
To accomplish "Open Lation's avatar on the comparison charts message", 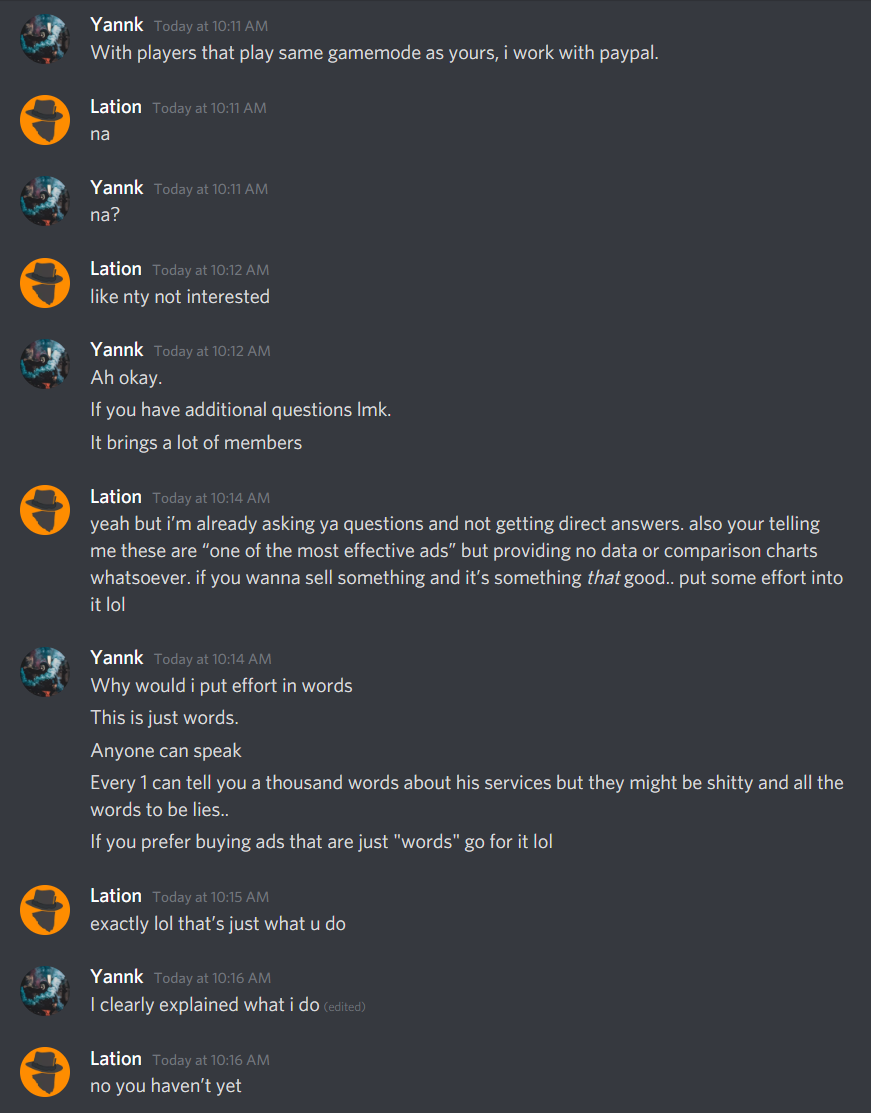I will [x=45, y=510].
